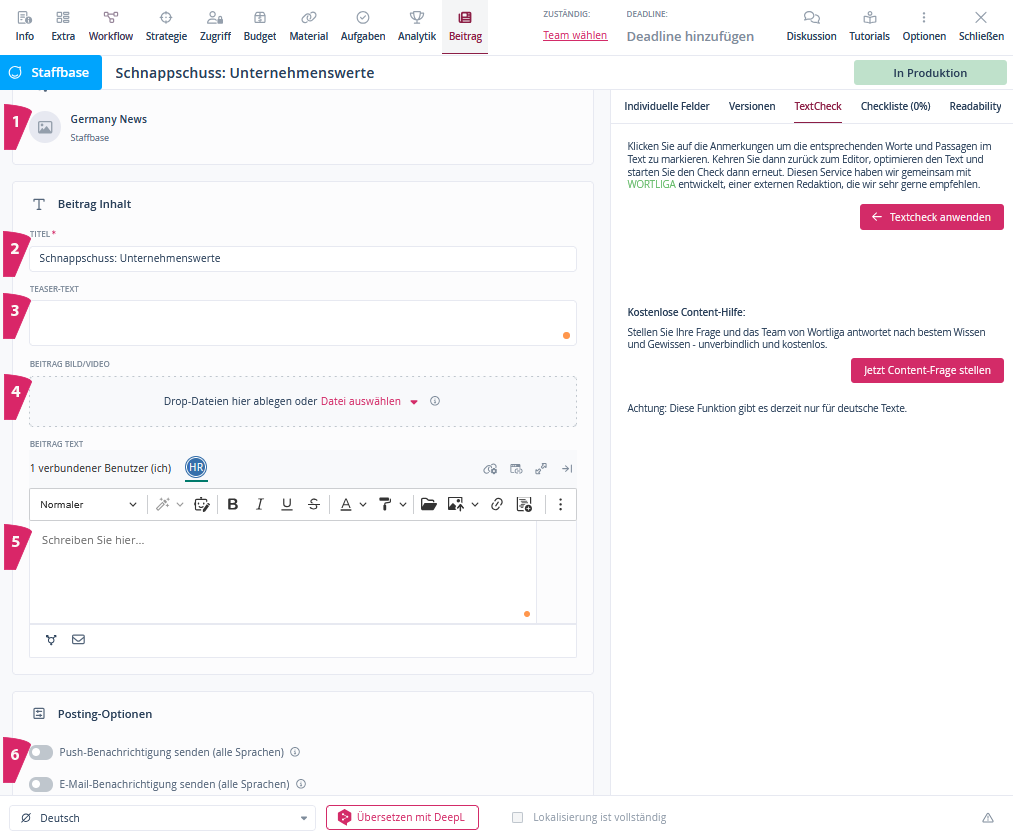Click Textcheck anwenden button
The image size is (1013, 833).
[931, 217]
